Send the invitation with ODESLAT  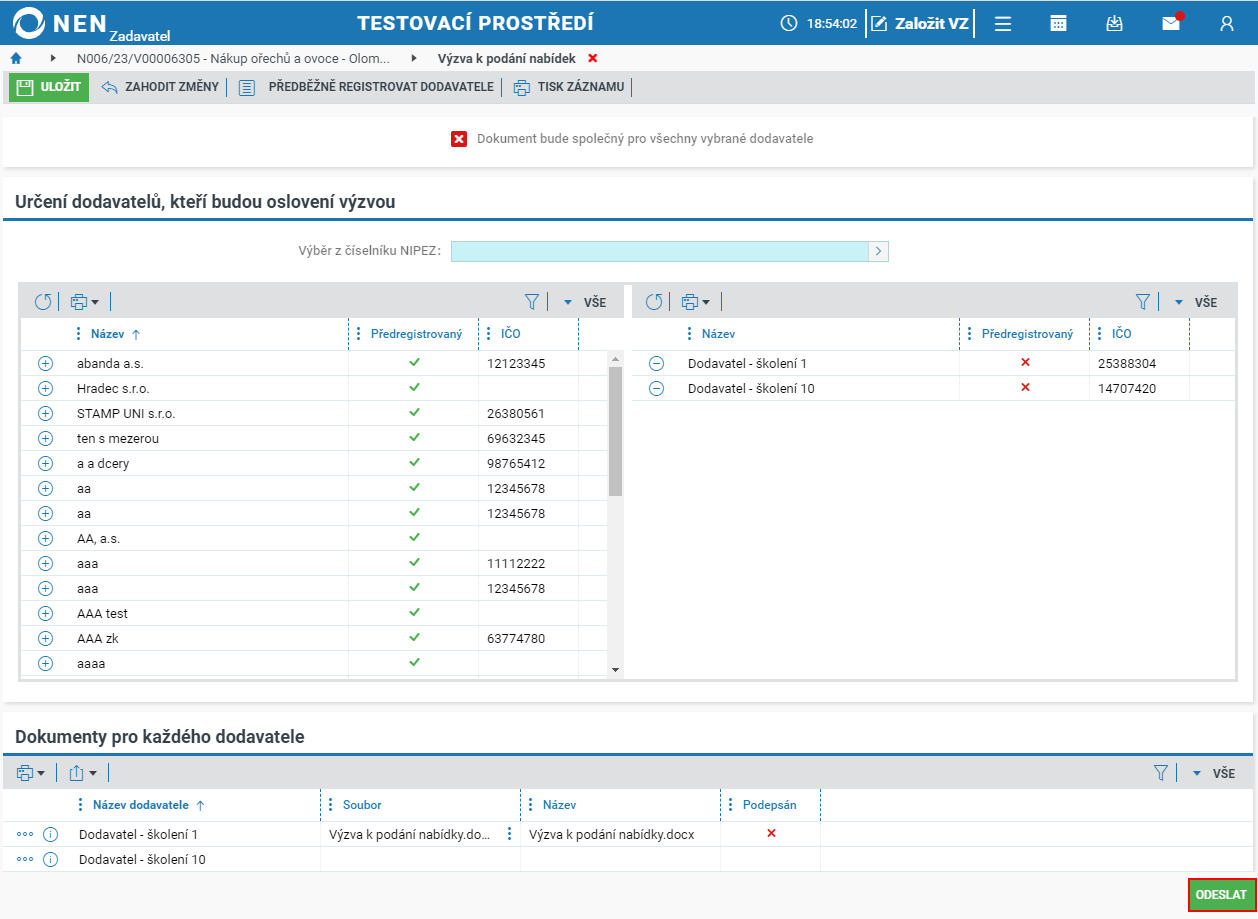[1221, 894]
